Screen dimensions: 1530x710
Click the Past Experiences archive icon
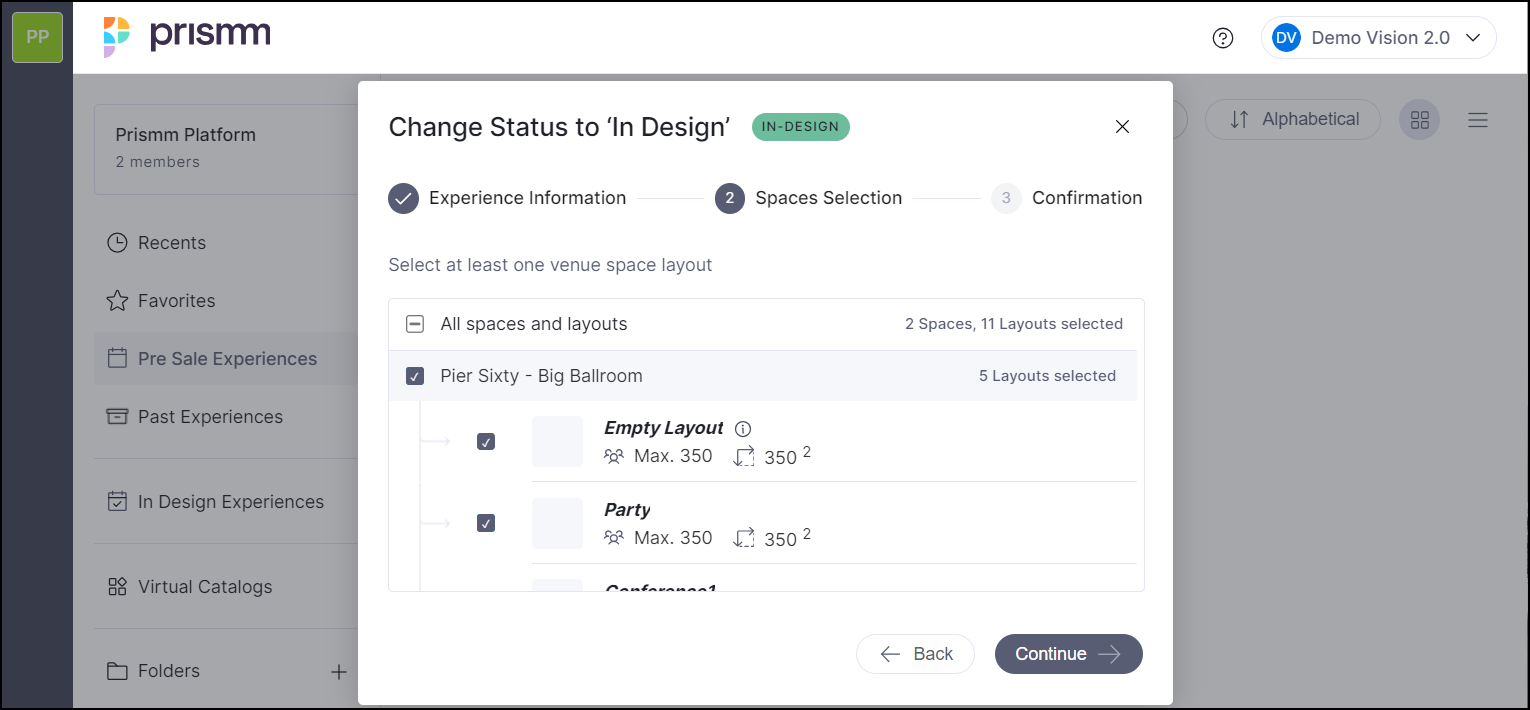[x=117, y=417]
